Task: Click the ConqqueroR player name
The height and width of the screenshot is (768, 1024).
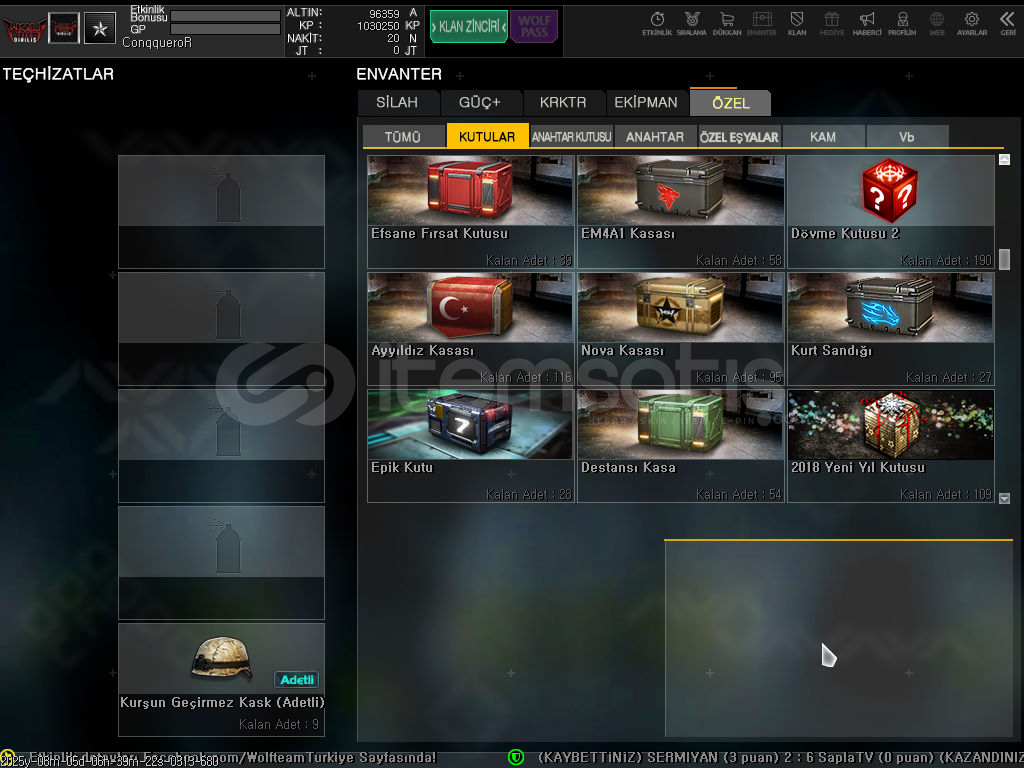Action: (157, 42)
